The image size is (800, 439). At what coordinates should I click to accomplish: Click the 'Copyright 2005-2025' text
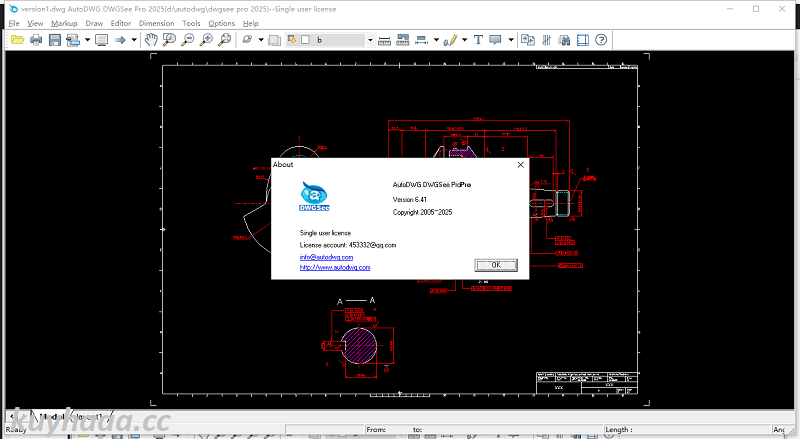pyautogui.click(x=422, y=212)
